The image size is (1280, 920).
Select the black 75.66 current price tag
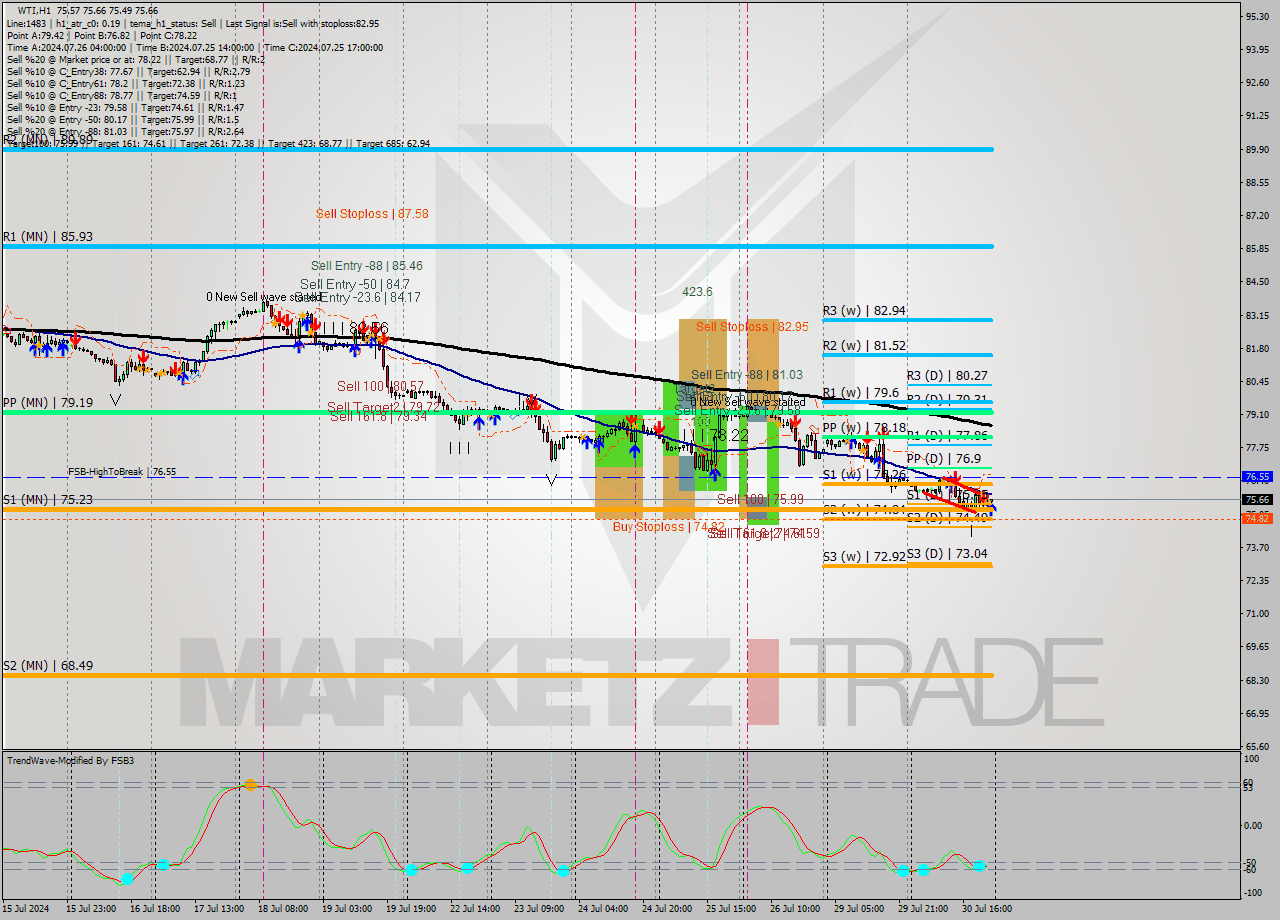coord(1256,499)
